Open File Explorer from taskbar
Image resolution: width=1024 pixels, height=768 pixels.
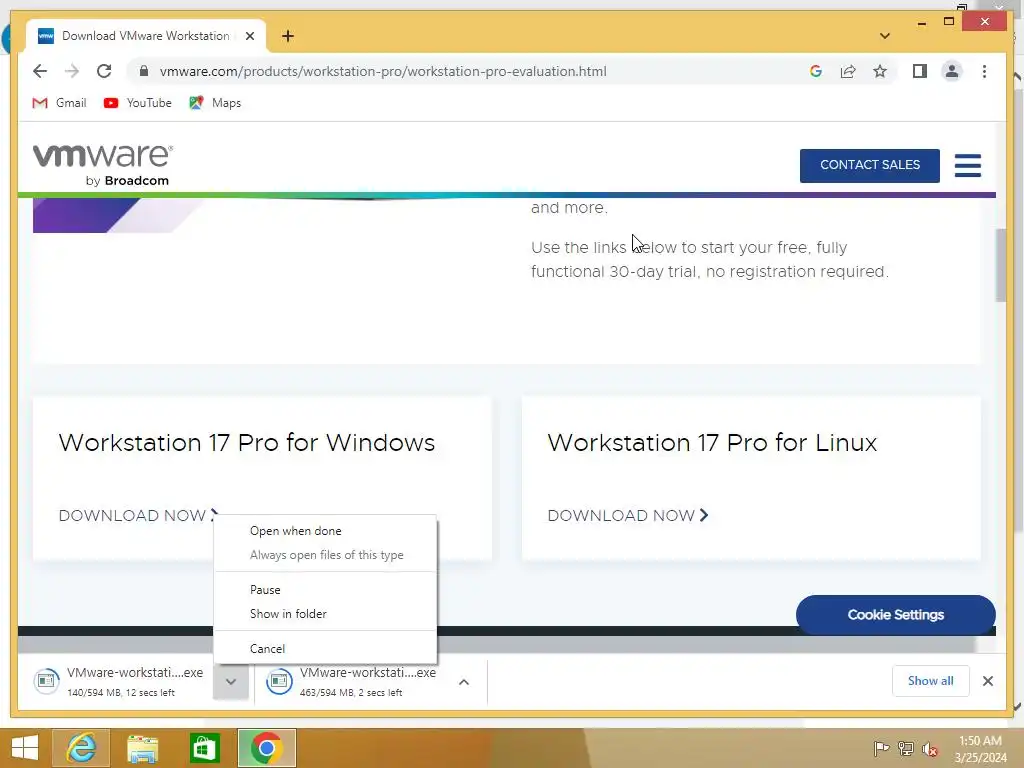[x=142, y=748]
